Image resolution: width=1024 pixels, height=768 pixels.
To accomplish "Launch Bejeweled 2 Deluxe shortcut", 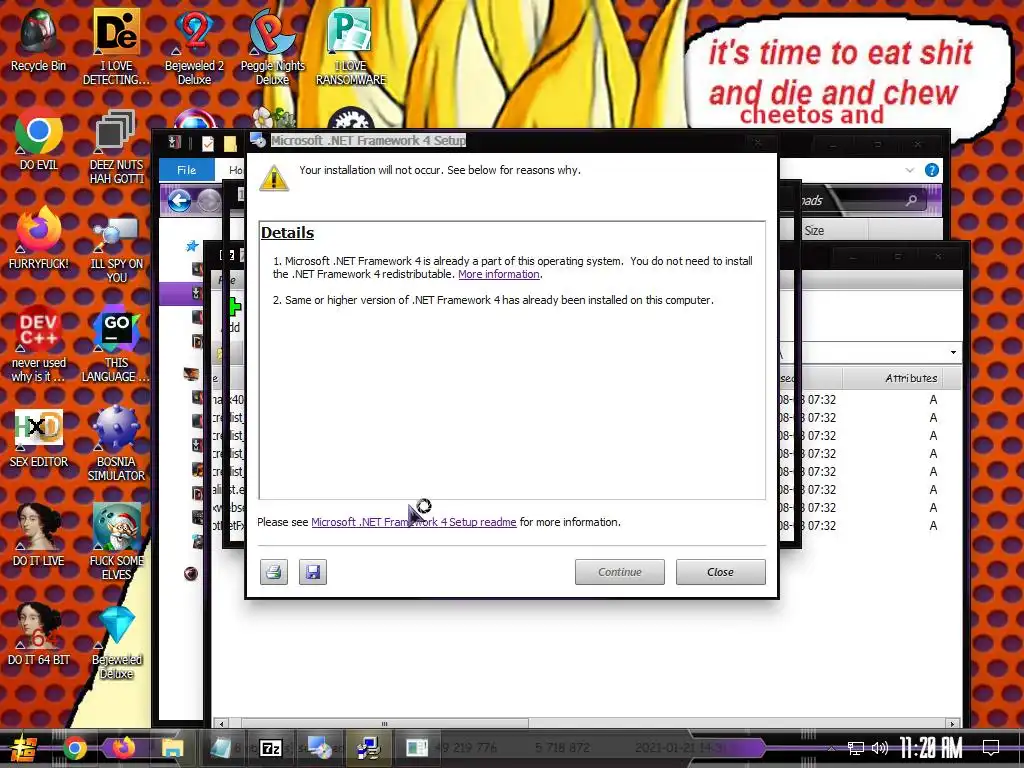I will pyautogui.click(x=194, y=47).
